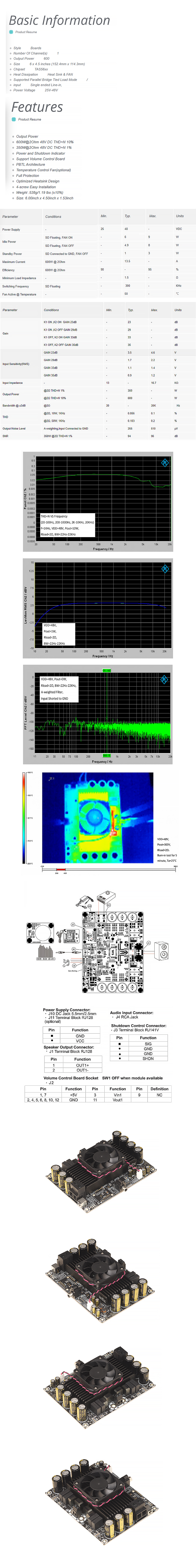Click the Input Impedance row label
This screenshot has width=196, height=1568.
[12, 383]
